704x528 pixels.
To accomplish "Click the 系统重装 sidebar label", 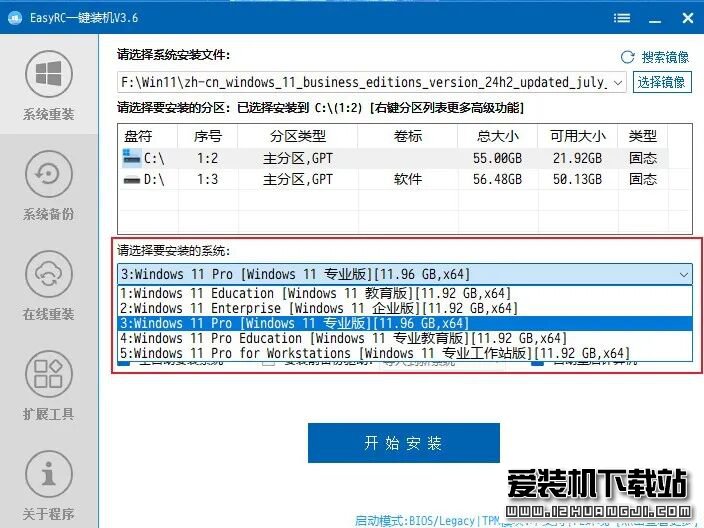I will coord(48,114).
